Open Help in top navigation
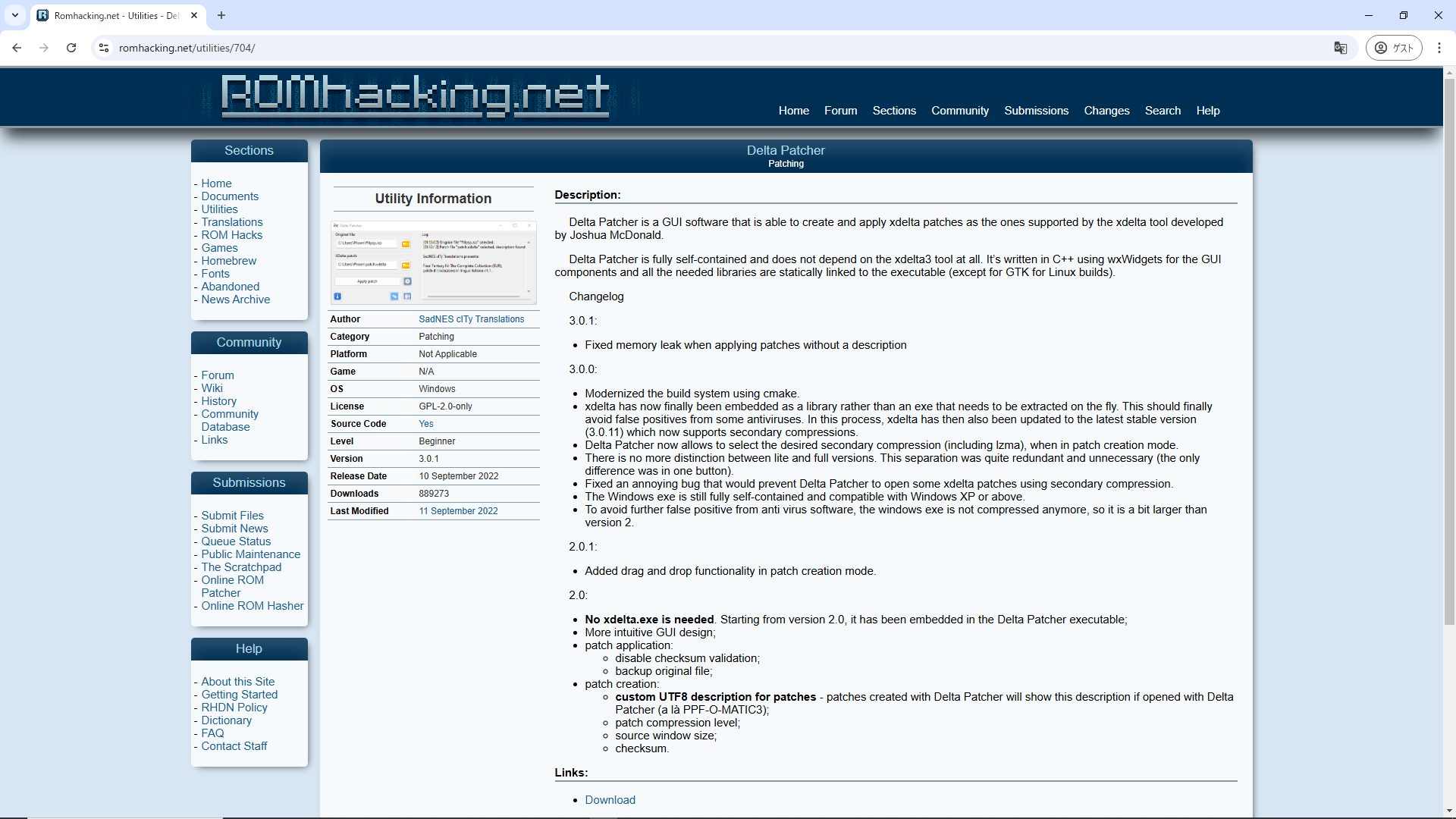The width and height of the screenshot is (1456, 819). click(1207, 111)
